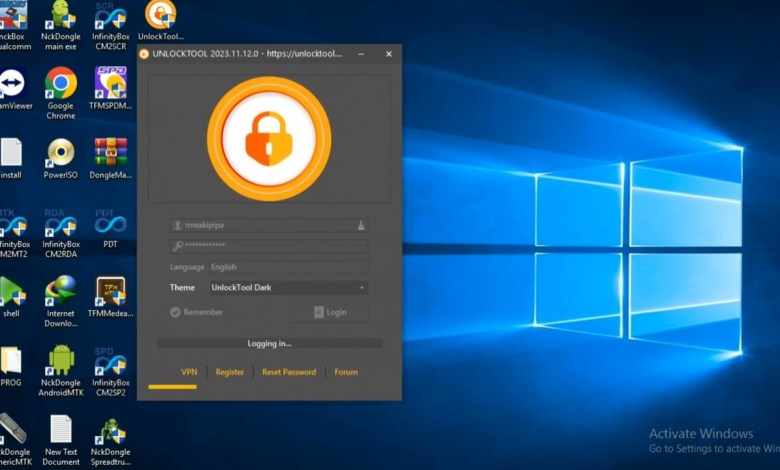Open the DongleManager WinRAR archive icon
This screenshot has height=470, width=780.
[110, 154]
